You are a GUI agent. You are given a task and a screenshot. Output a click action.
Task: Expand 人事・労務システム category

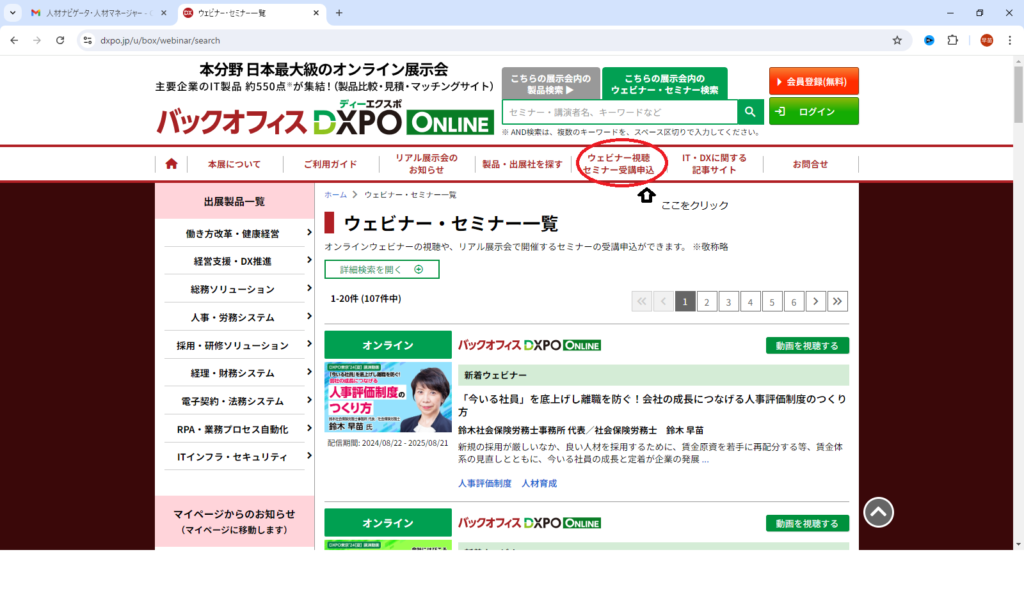[x=235, y=317]
